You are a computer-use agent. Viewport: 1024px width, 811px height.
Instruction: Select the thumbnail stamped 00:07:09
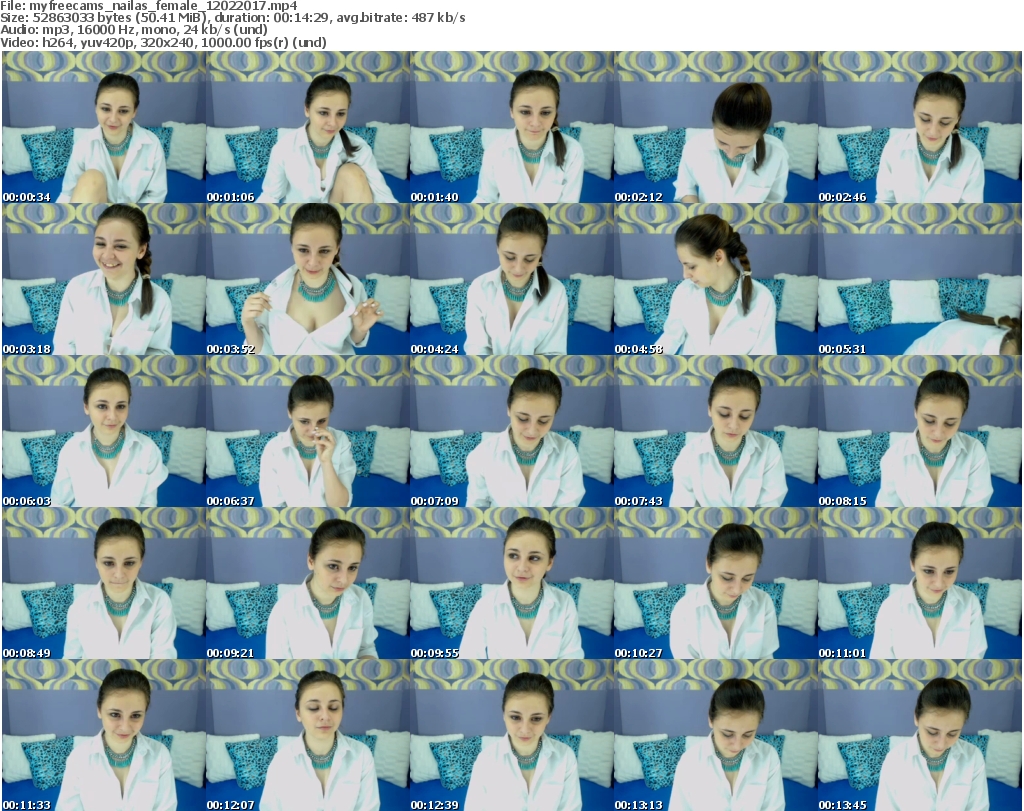click(511, 432)
